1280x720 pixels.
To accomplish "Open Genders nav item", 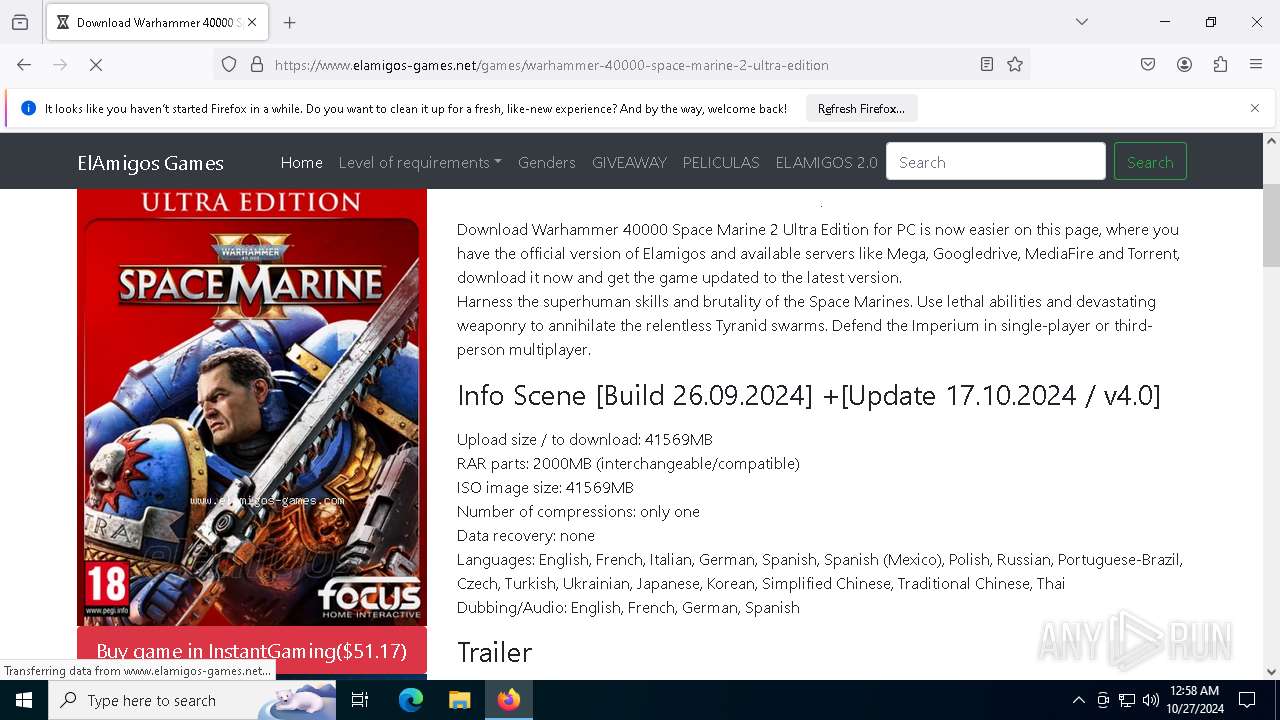I will [x=546, y=162].
